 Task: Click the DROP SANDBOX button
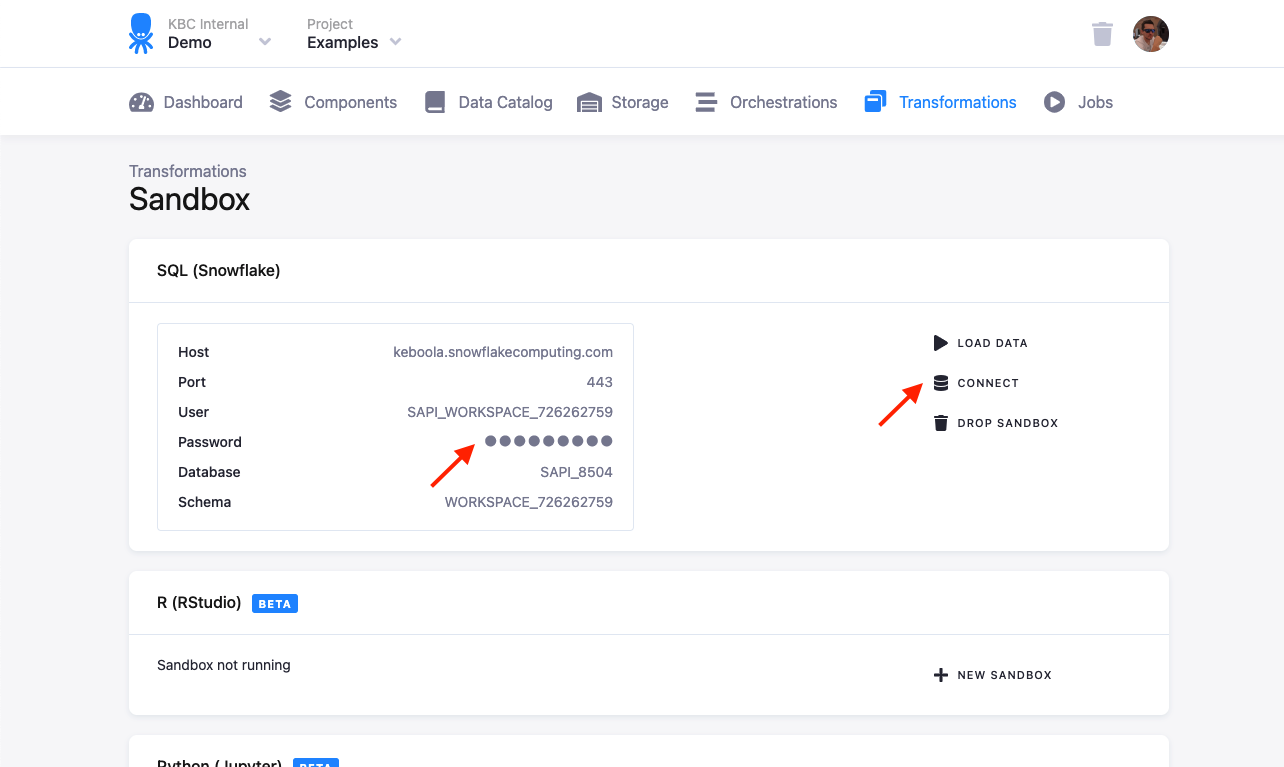(x=995, y=423)
